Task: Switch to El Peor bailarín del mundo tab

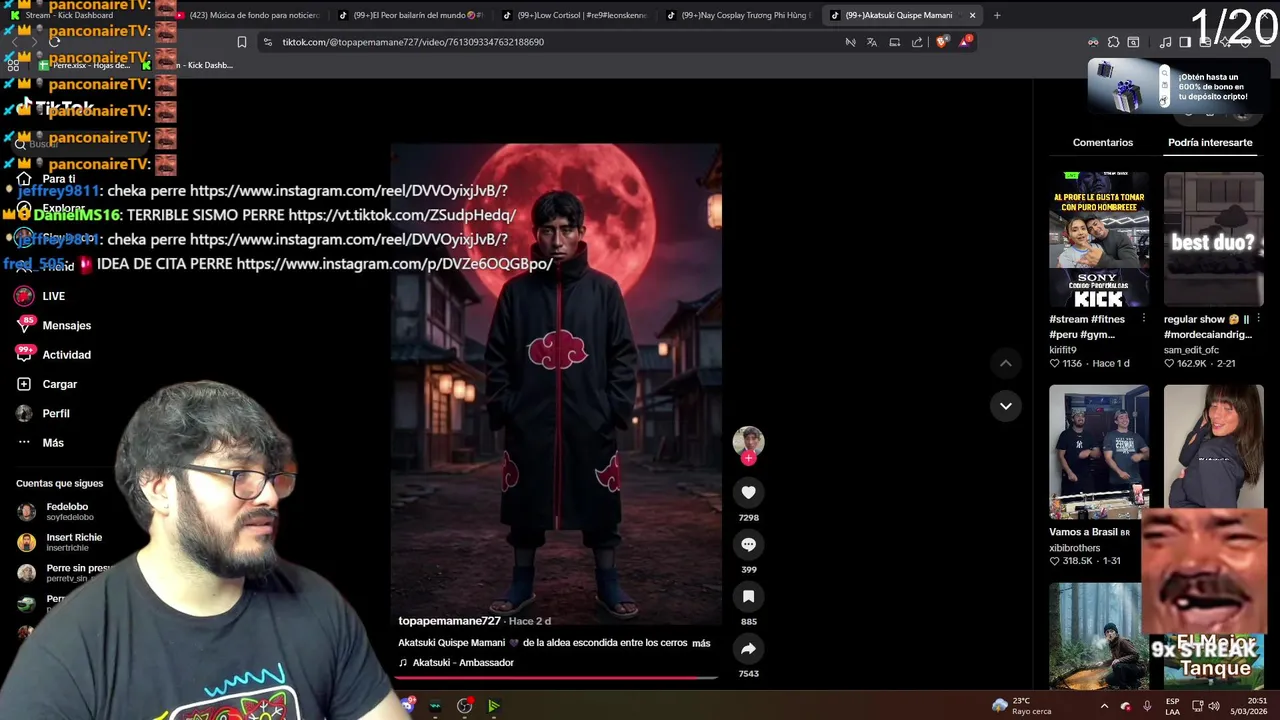Action: click(410, 15)
